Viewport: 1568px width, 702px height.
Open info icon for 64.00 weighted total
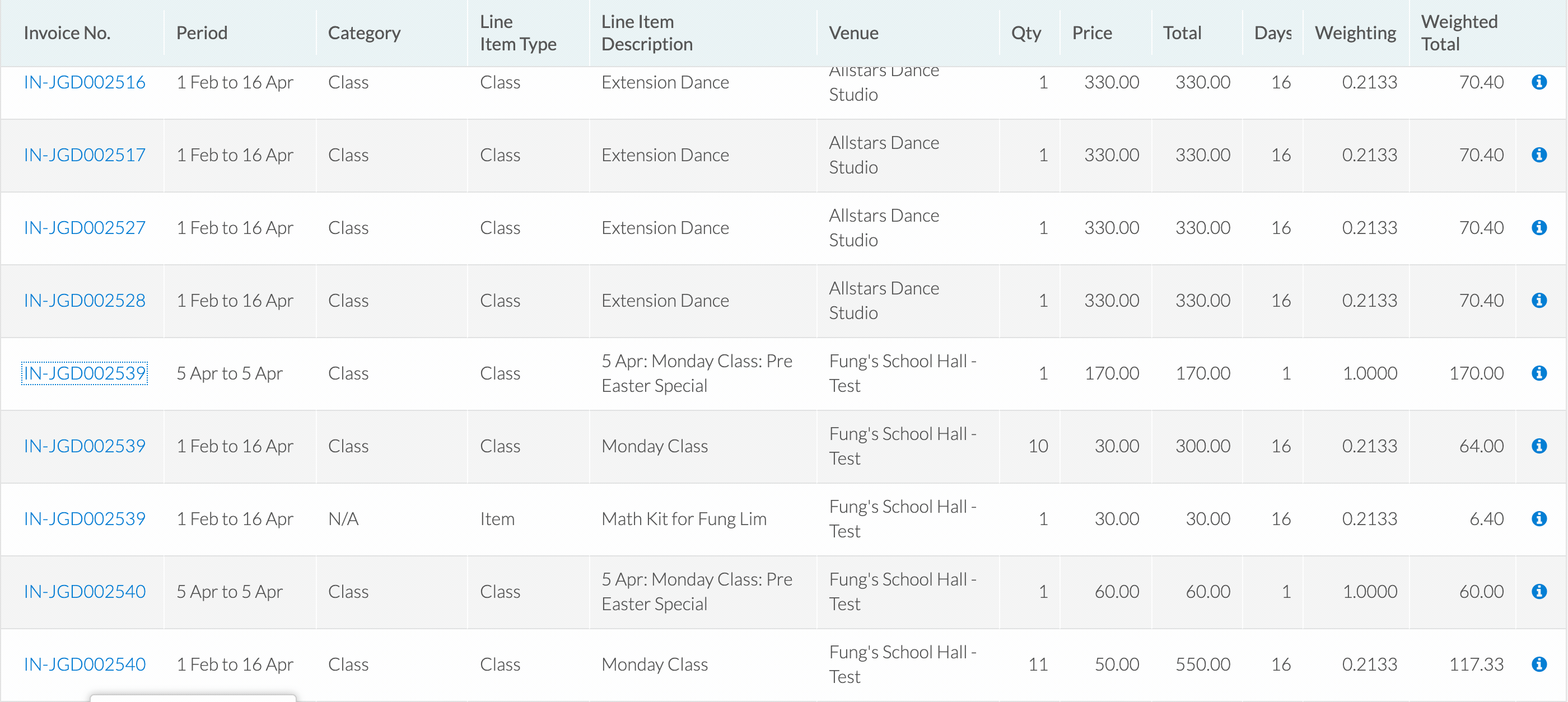[x=1539, y=446]
